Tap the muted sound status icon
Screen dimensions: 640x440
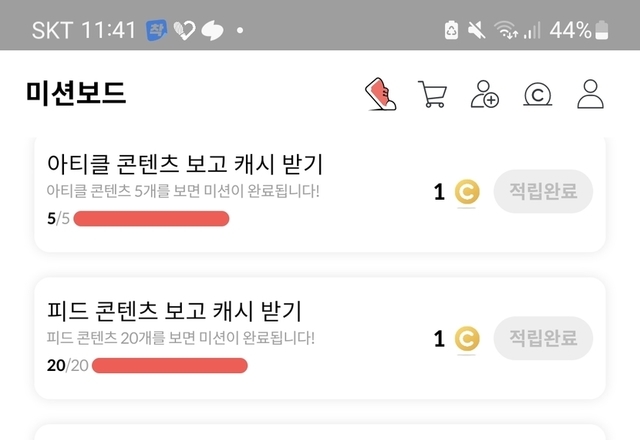(x=476, y=30)
